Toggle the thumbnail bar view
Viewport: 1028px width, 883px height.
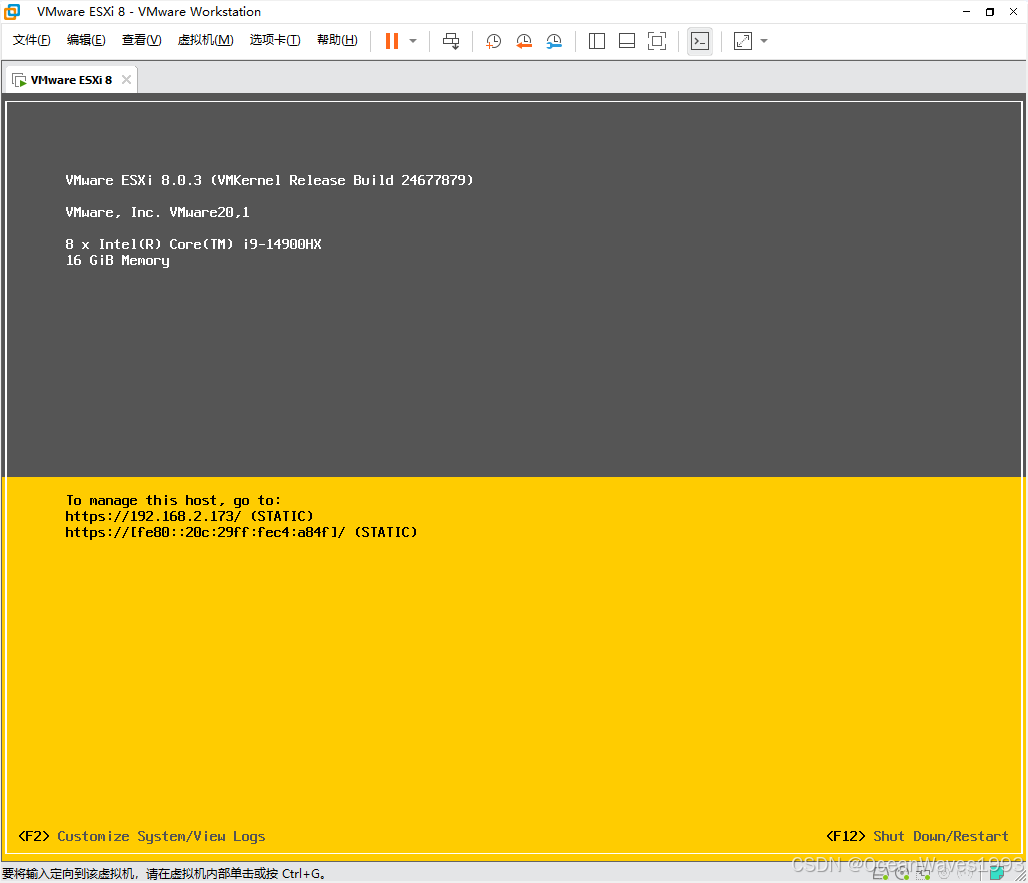point(627,41)
